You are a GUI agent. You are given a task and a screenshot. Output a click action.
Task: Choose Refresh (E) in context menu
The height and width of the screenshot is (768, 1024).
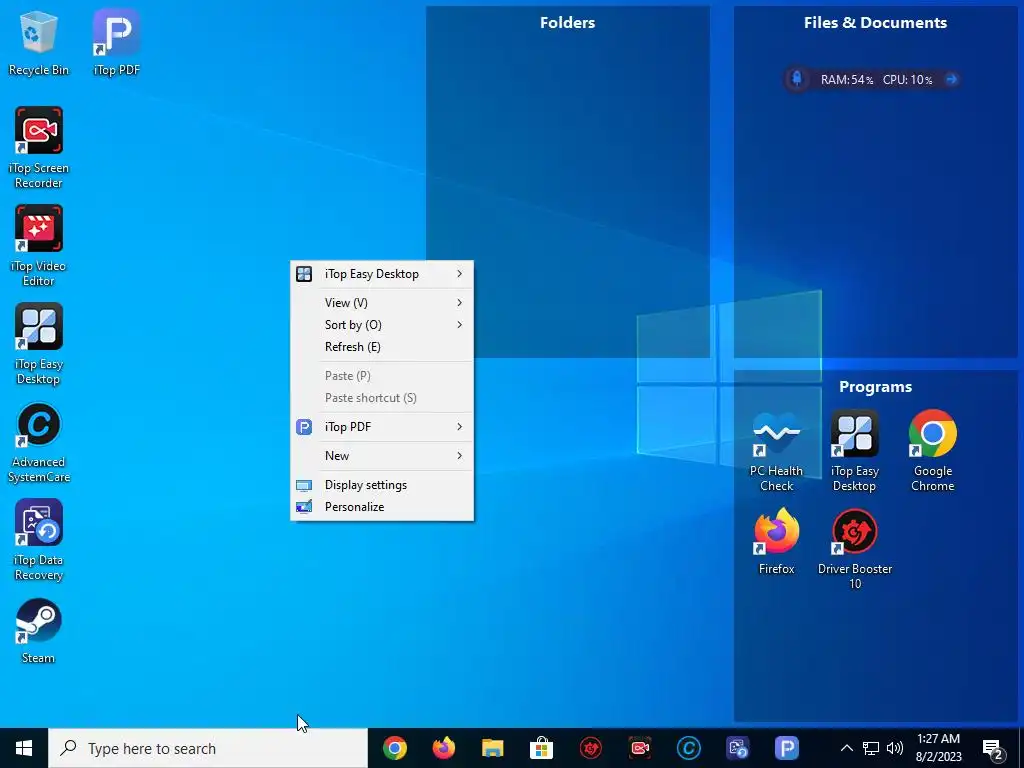coord(382,347)
